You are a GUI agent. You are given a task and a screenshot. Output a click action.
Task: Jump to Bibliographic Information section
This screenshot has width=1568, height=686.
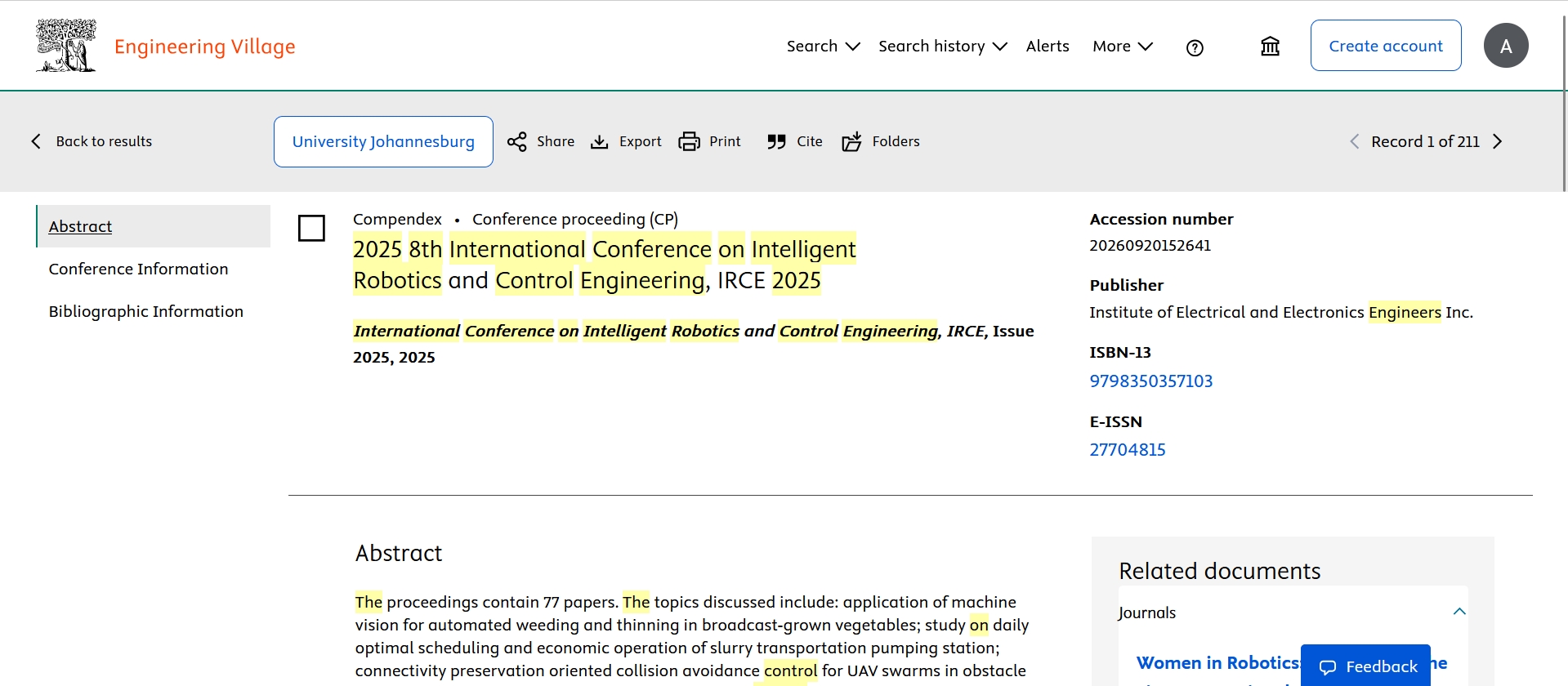(x=145, y=311)
